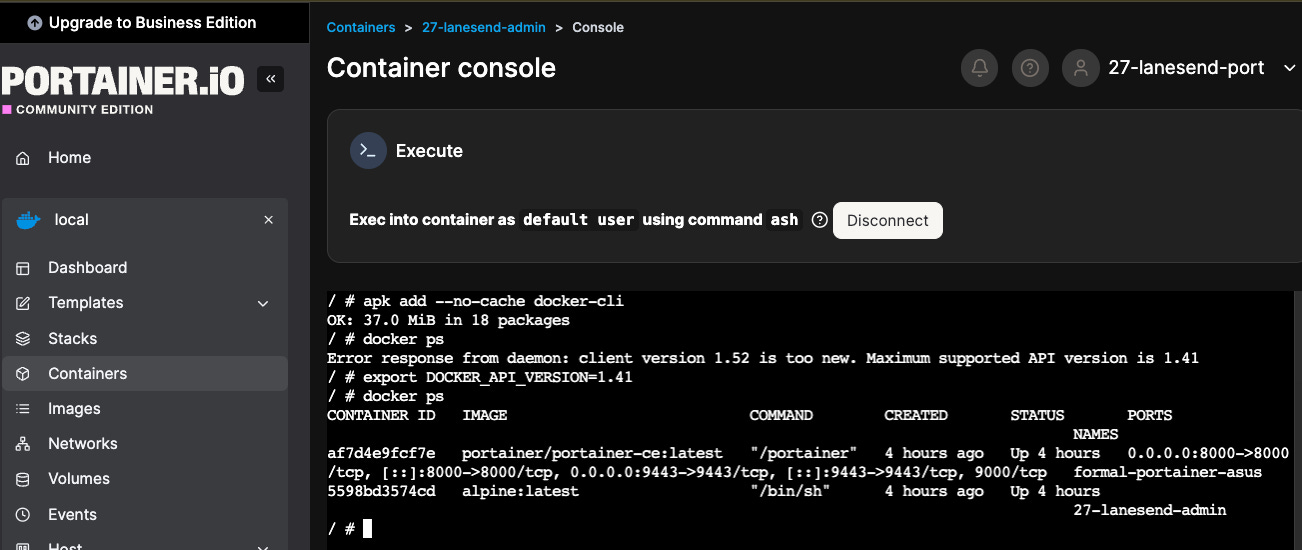Click the Events clock icon

tap(24, 515)
